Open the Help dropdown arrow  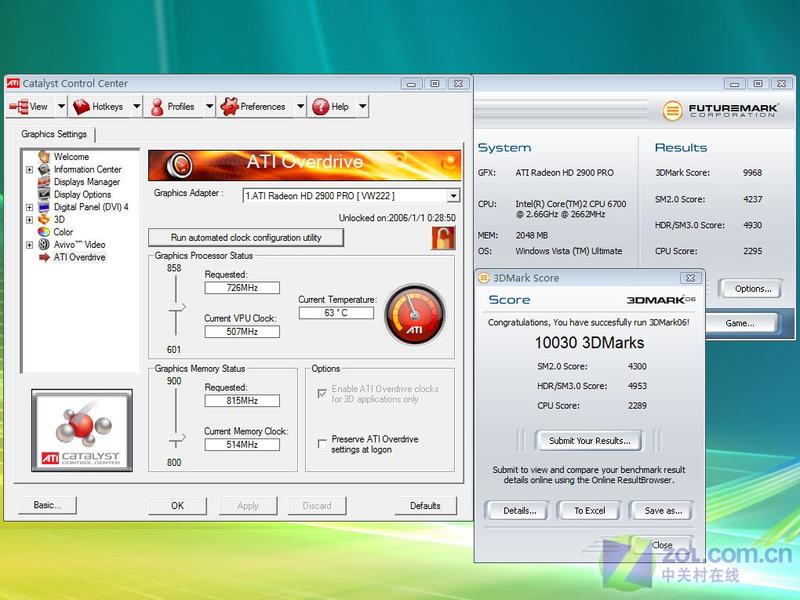pyautogui.click(x=362, y=107)
